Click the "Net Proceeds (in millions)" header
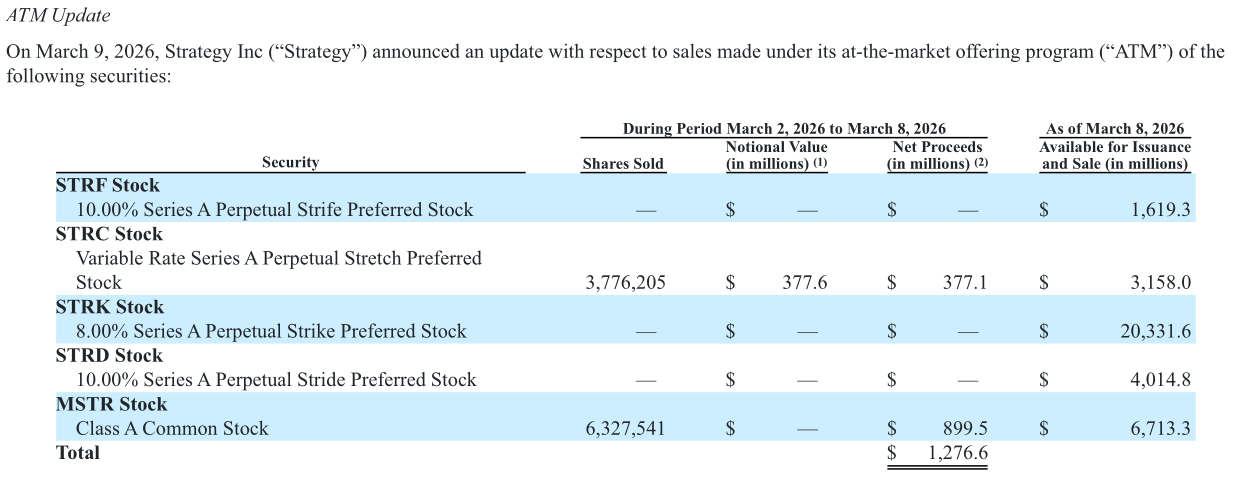Screen dimensions: 1241x487 click(937, 155)
